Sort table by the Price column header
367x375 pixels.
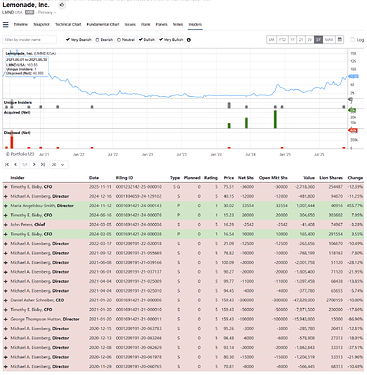click(x=229, y=178)
